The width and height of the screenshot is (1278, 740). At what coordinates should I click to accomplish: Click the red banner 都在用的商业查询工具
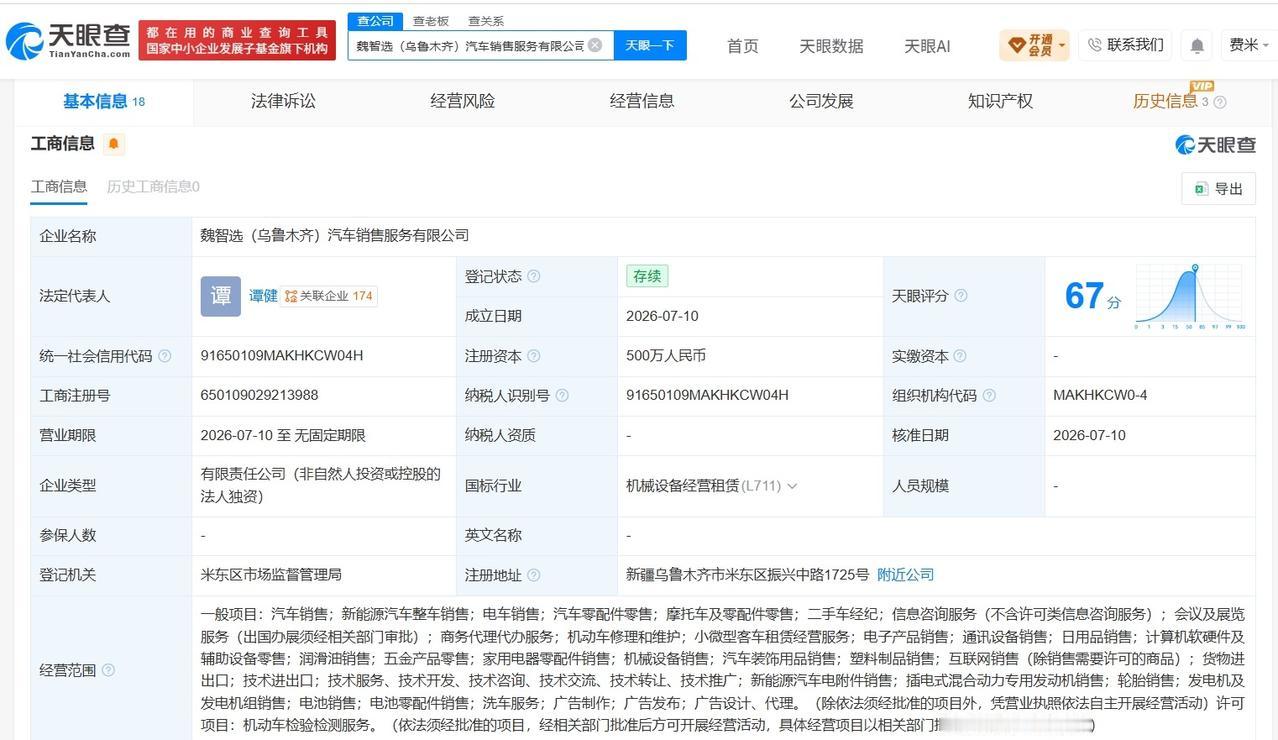pos(237,40)
